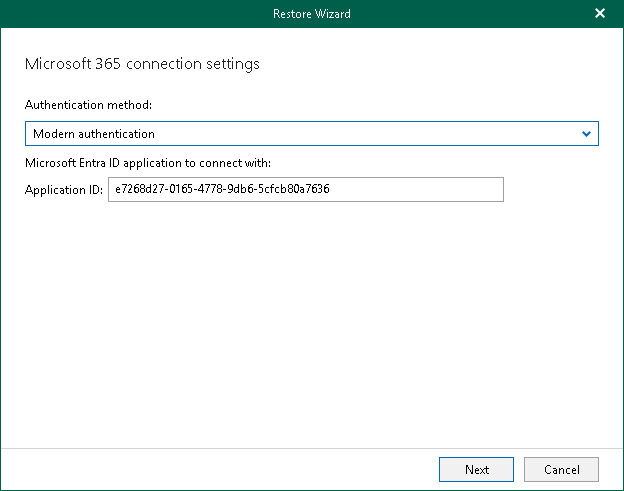624x491 pixels.
Task: Close the Restore Wizard window
Action: coord(600,14)
